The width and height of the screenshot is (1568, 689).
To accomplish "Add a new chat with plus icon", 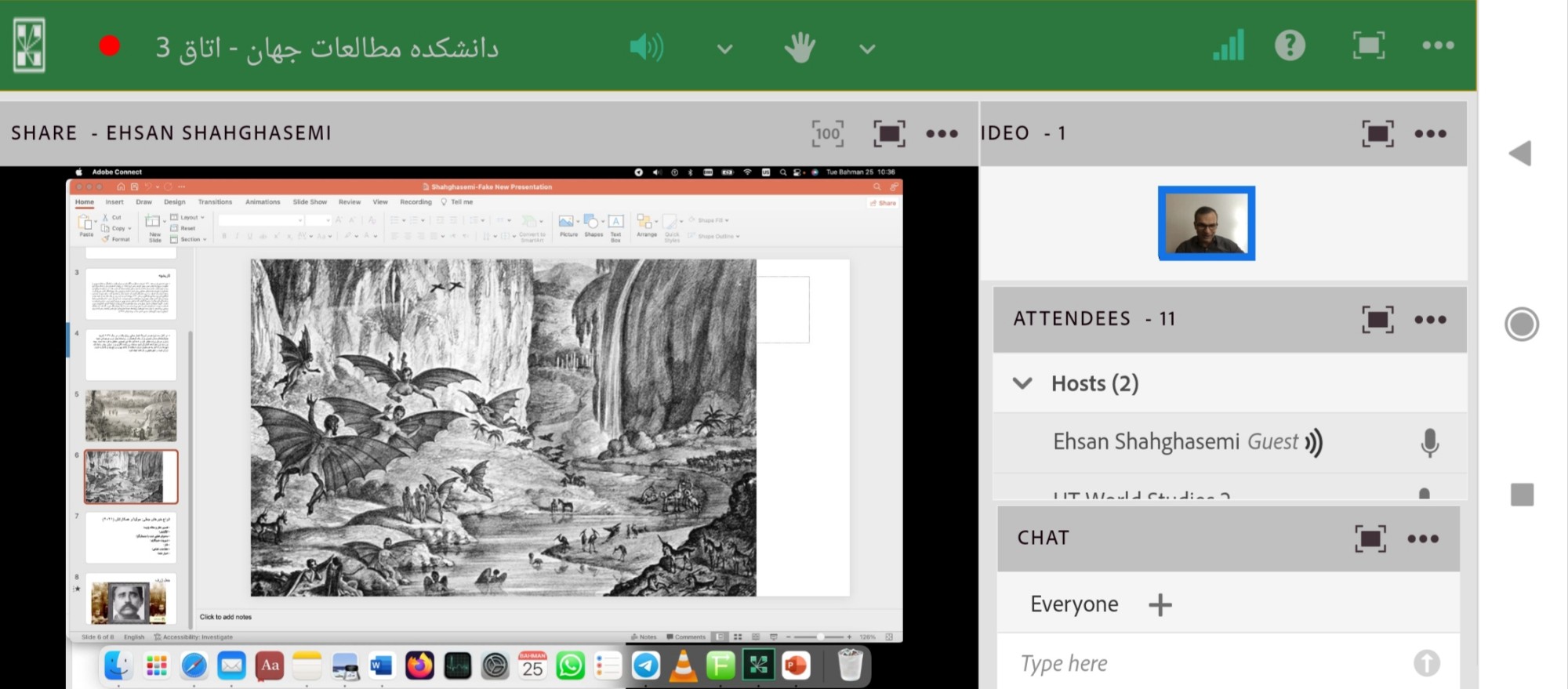I will click(1160, 604).
